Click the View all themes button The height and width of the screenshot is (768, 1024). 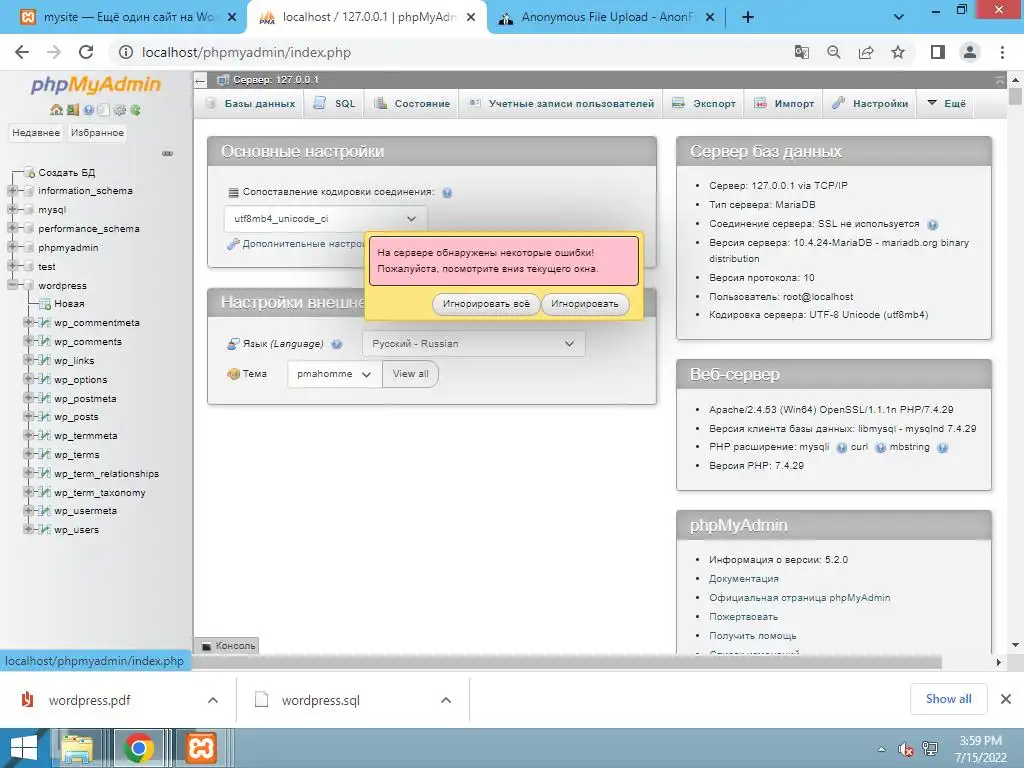(410, 374)
